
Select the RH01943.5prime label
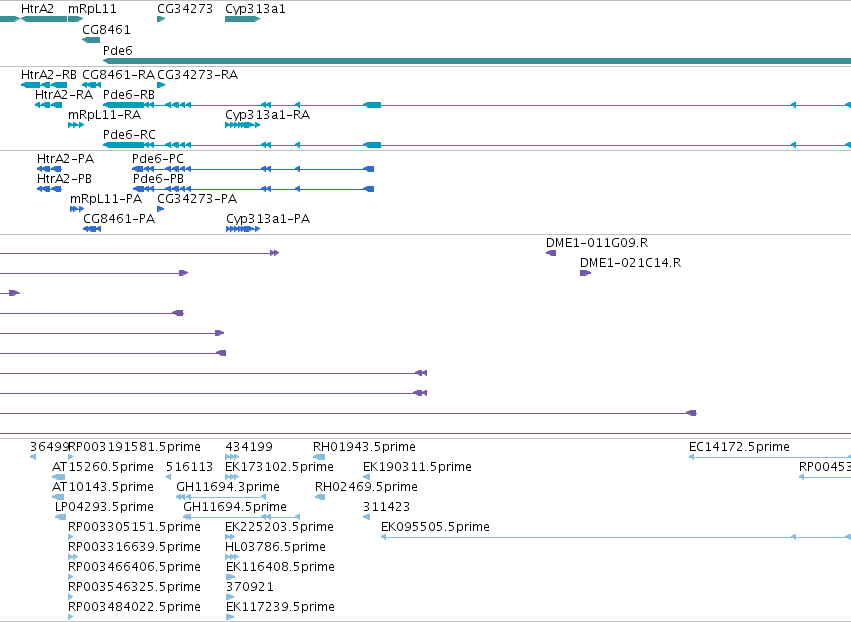pyautogui.click(x=364, y=447)
